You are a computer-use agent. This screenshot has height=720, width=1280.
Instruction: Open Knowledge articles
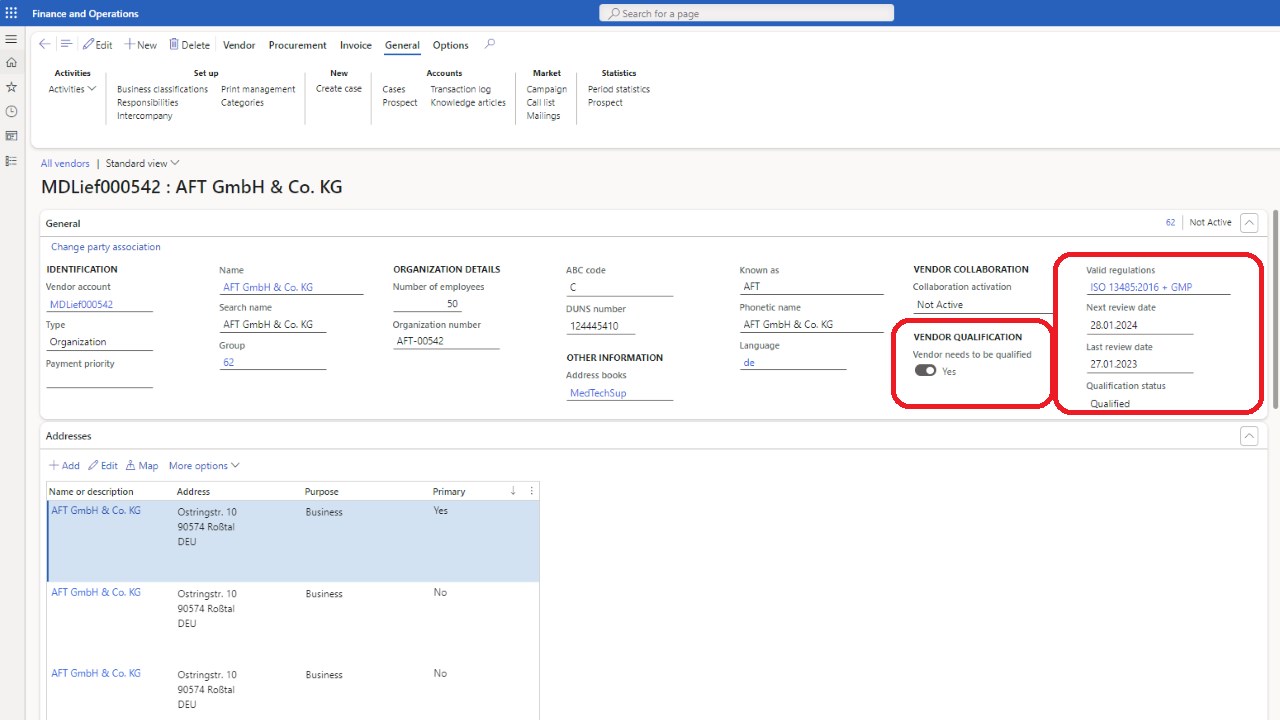[468, 102]
